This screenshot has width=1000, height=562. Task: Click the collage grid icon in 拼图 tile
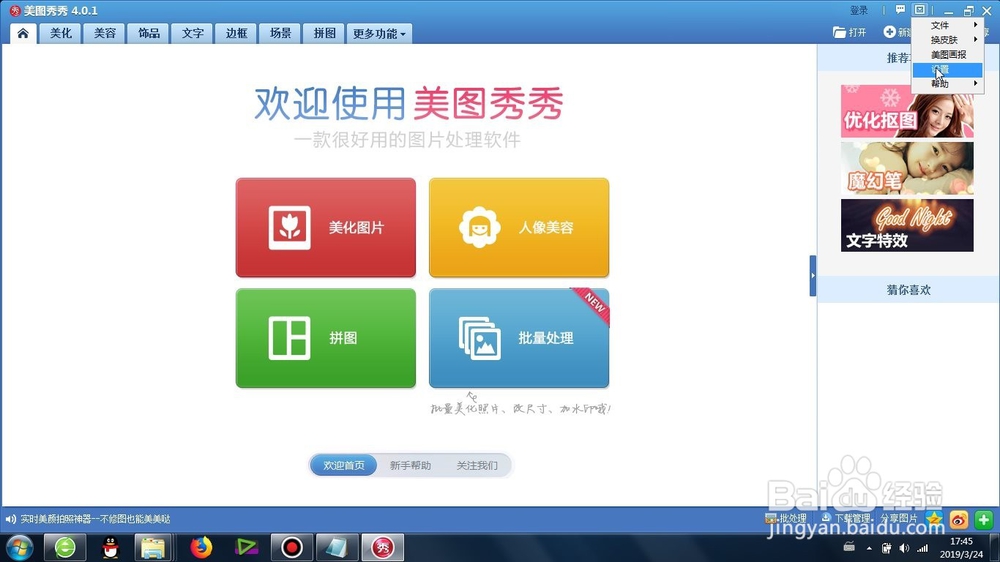pos(290,338)
